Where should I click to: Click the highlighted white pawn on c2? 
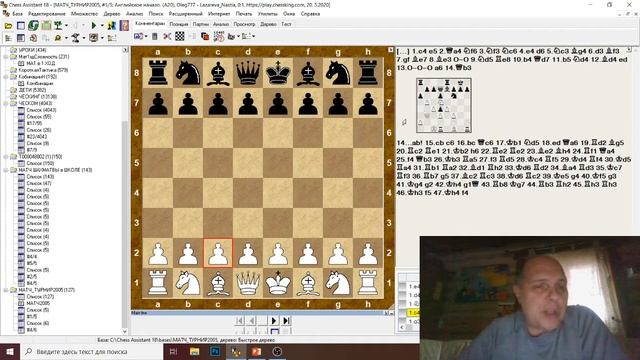218,253
